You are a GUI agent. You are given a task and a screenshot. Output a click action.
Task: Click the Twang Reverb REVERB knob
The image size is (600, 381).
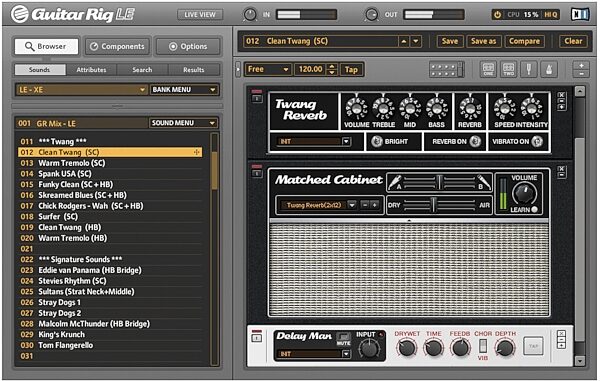pyautogui.click(x=470, y=108)
